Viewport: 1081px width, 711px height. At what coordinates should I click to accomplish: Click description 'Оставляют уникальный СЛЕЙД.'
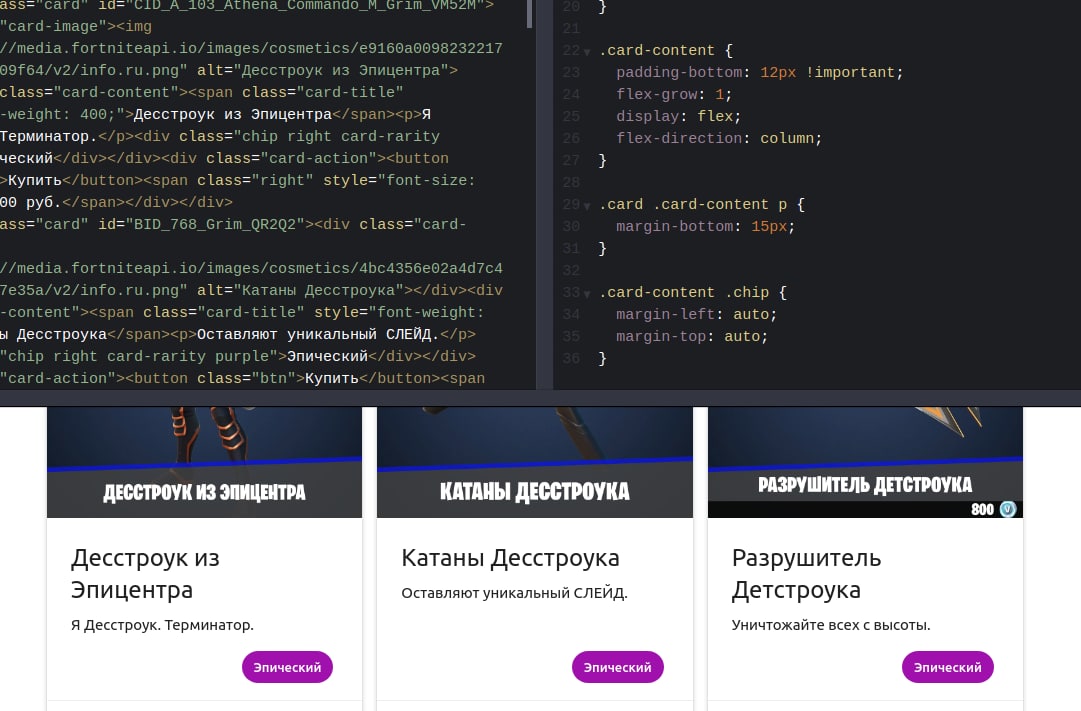(514, 592)
